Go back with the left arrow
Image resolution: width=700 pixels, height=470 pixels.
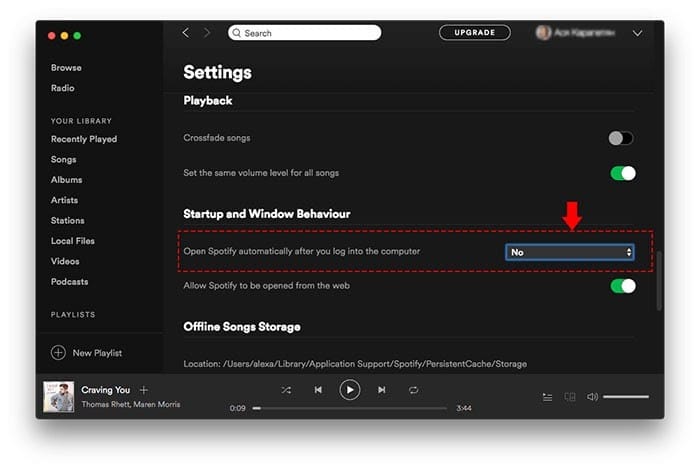[x=186, y=33]
